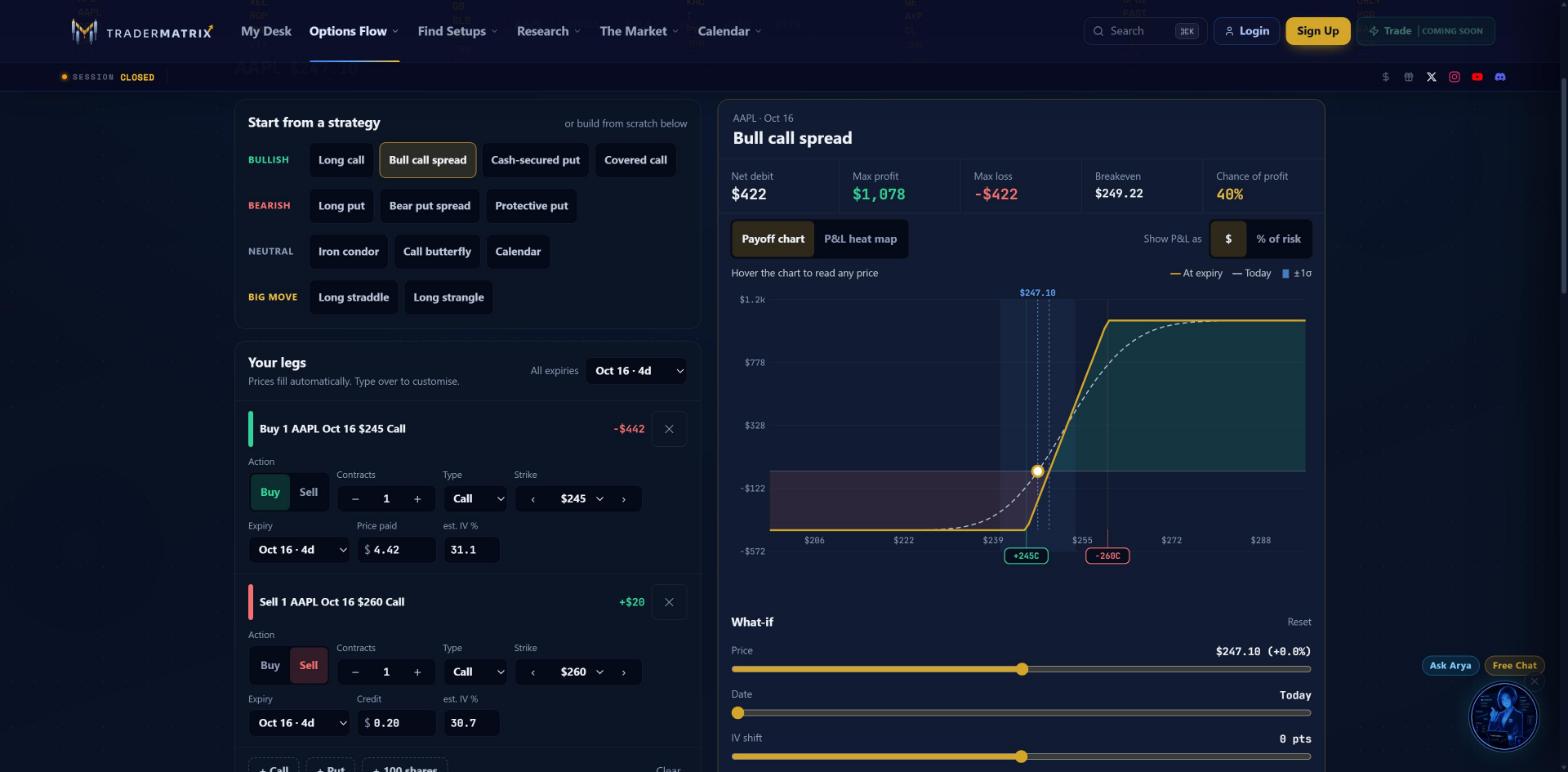
Task: Decrease contracts on the $245 Call leg
Action: (x=355, y=499)
